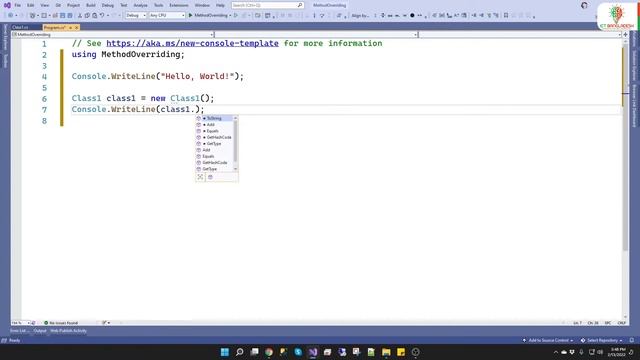The width and height of the screenshot is (640, 360).
Task: Click the Paste icon in toolbar
Action: tap(95, 15)
